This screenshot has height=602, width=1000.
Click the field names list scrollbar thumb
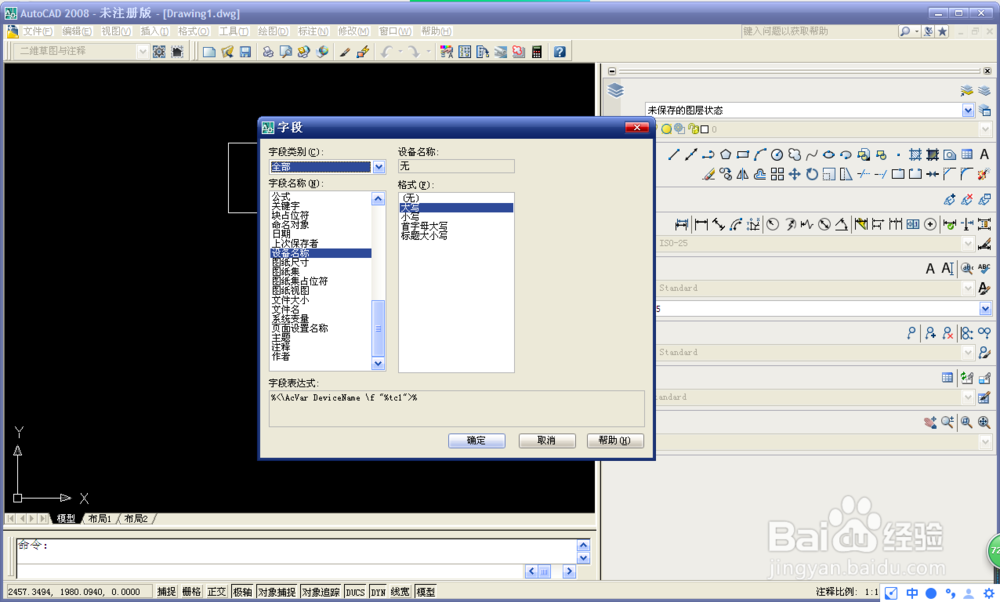[x=378, y=328]
